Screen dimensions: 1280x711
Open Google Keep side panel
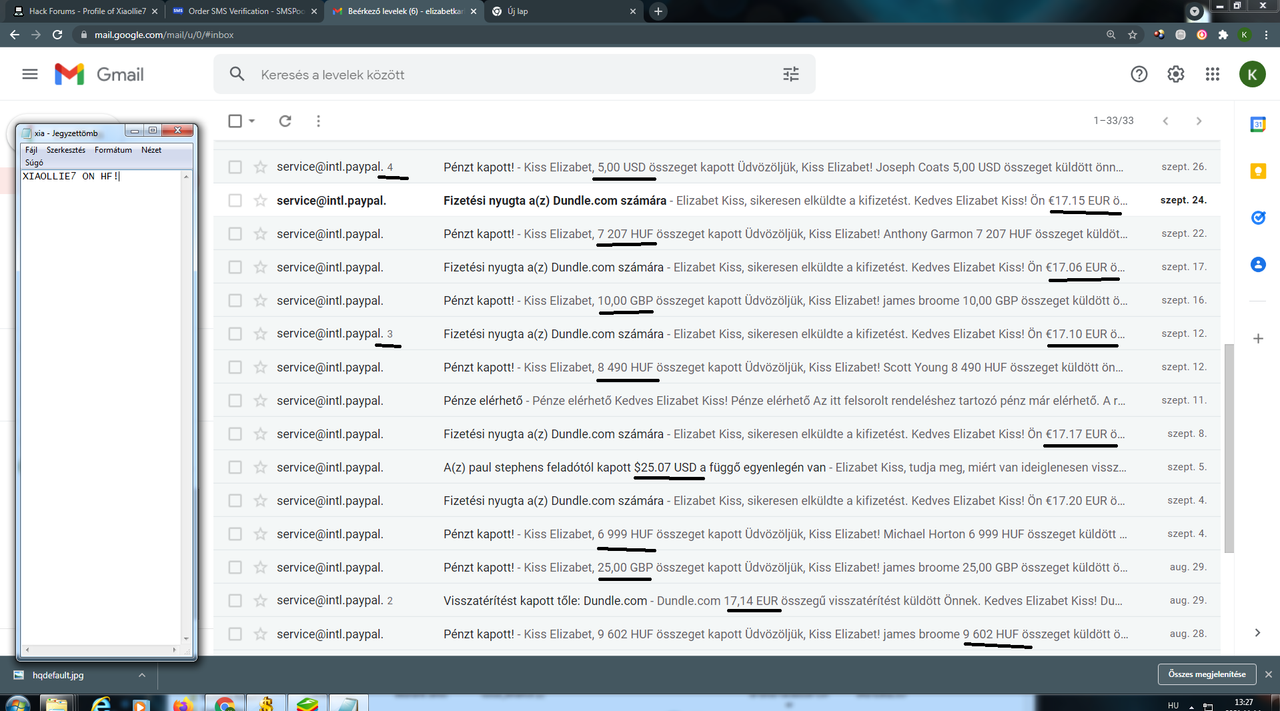(1258, 171)
